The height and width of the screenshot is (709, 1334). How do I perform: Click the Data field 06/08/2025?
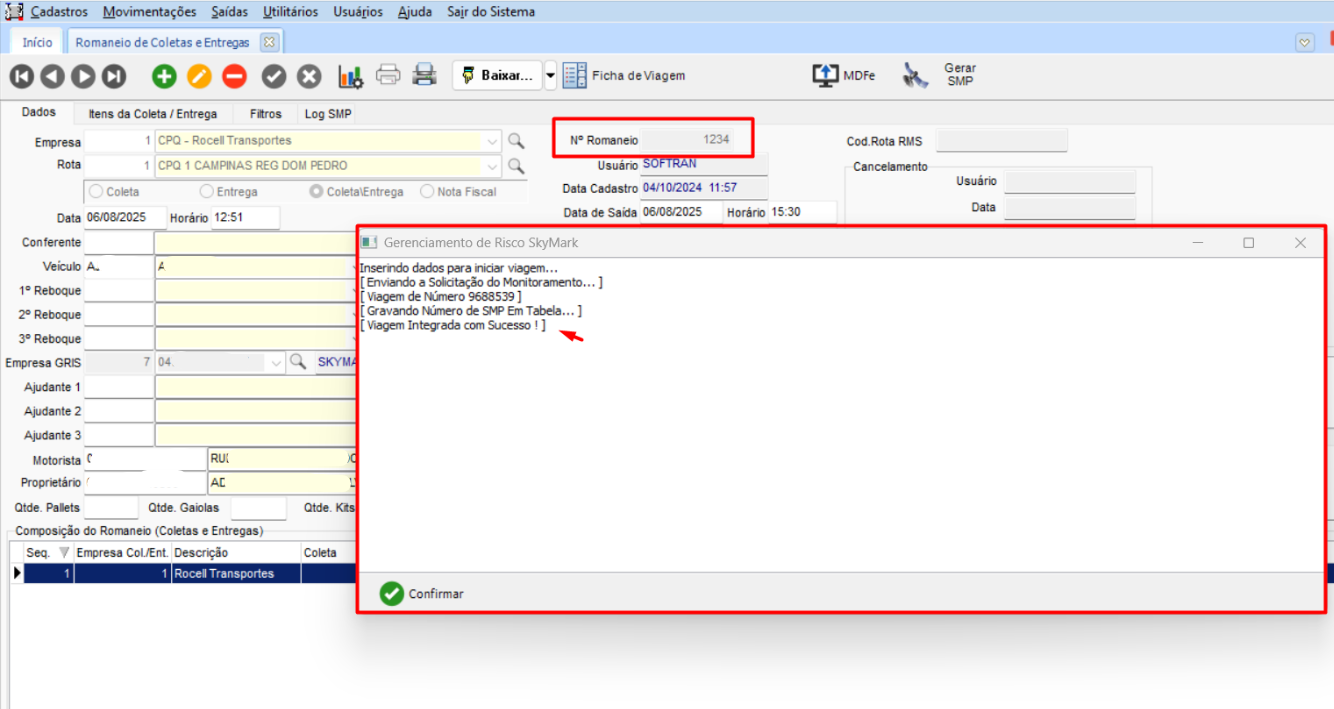[125, 217]
